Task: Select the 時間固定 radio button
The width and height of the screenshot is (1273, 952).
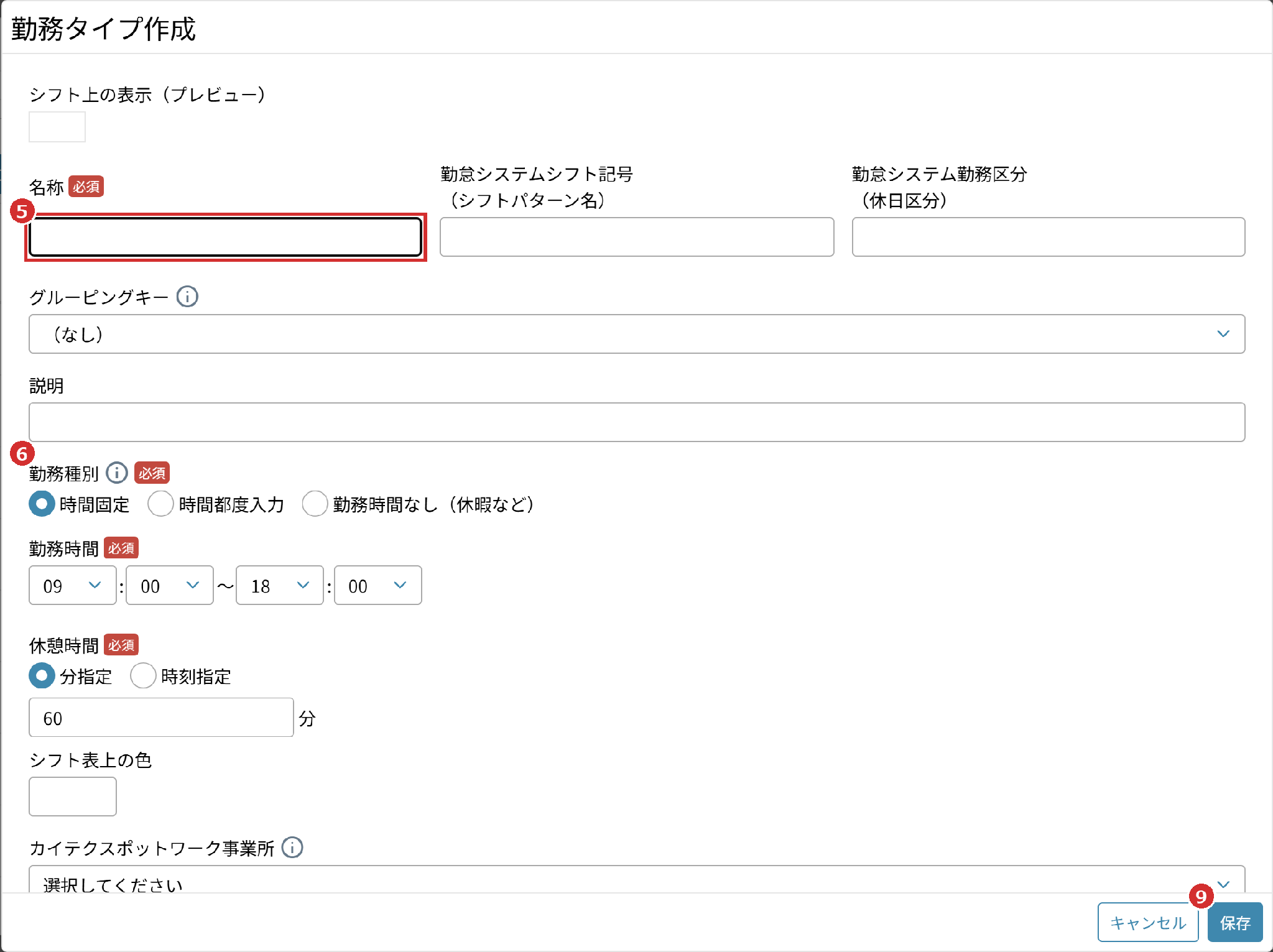Action: pos(42,504)
